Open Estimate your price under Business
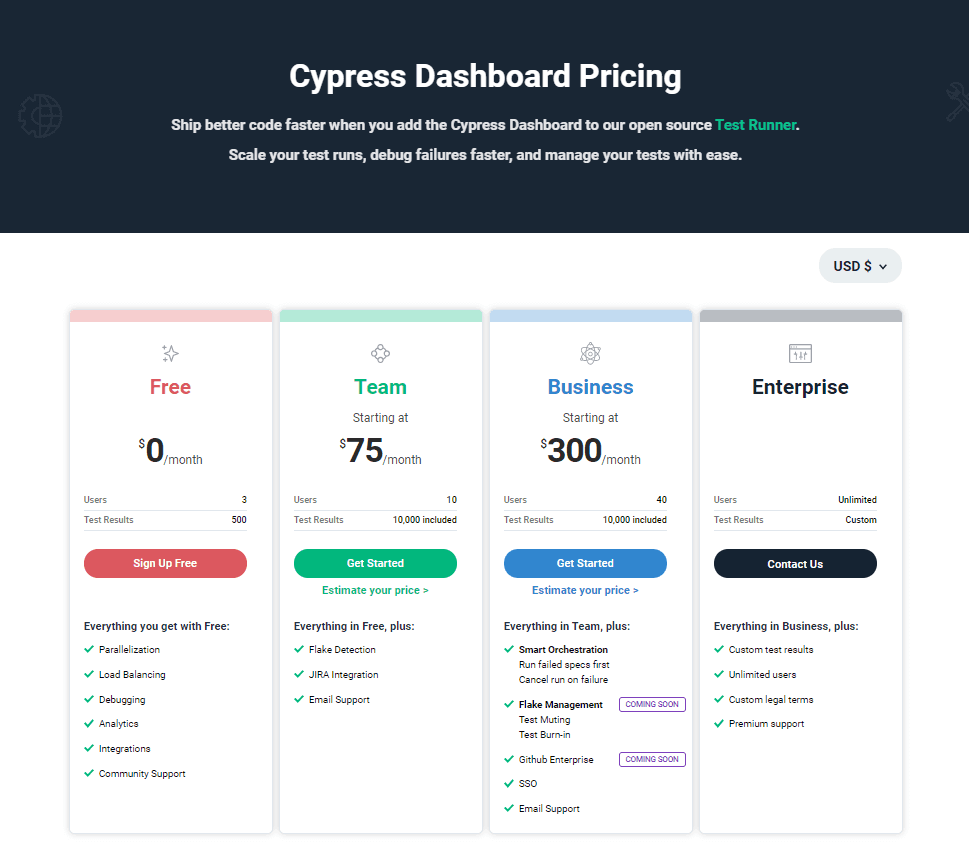Image resolution: width=969 pixels, height=867 pixels. point(585,591)
